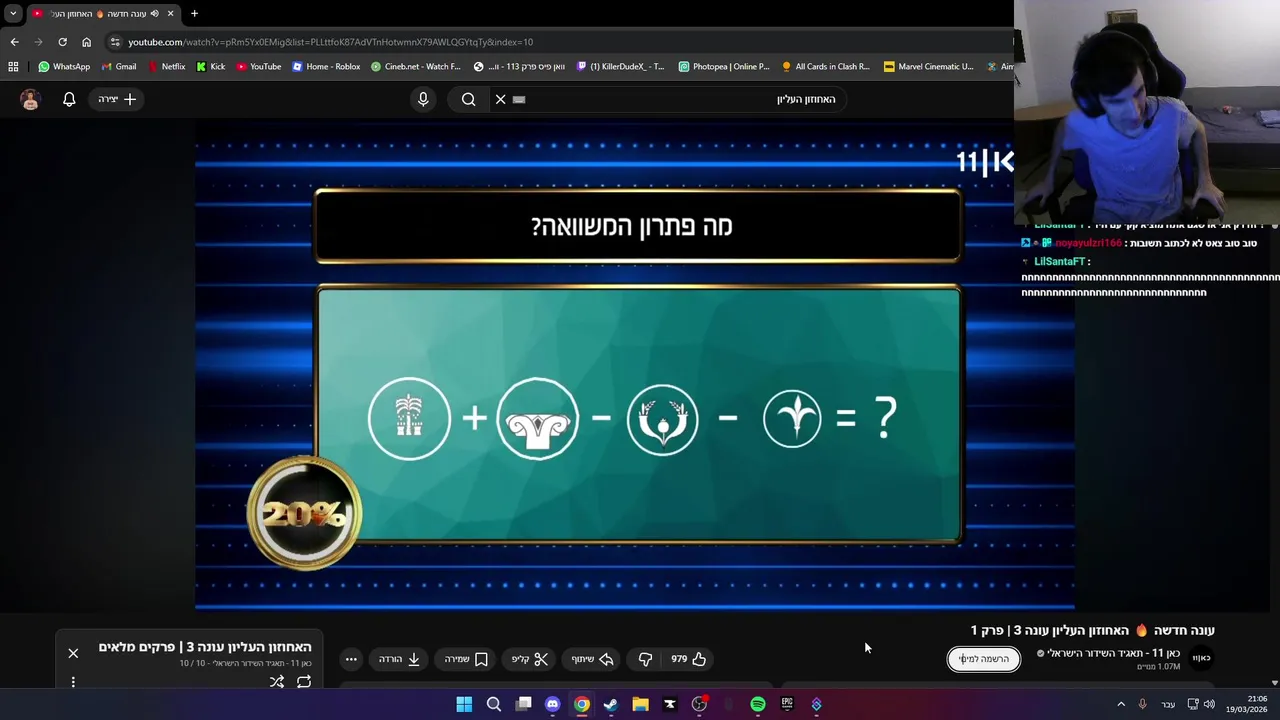Open the more actions three-dot menu
Viewport: 1280px width, 720px height.
point(351,659)
